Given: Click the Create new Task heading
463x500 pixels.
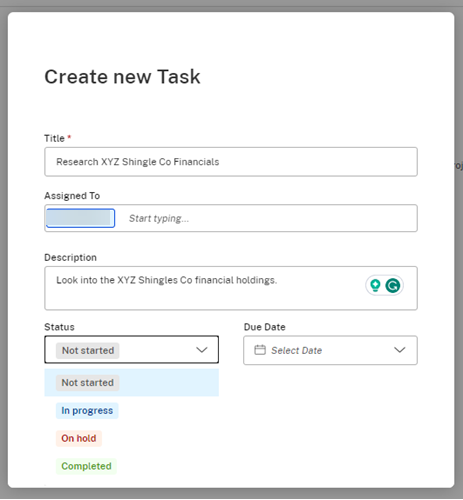Looking at the screenshot, I should point(122,77).
